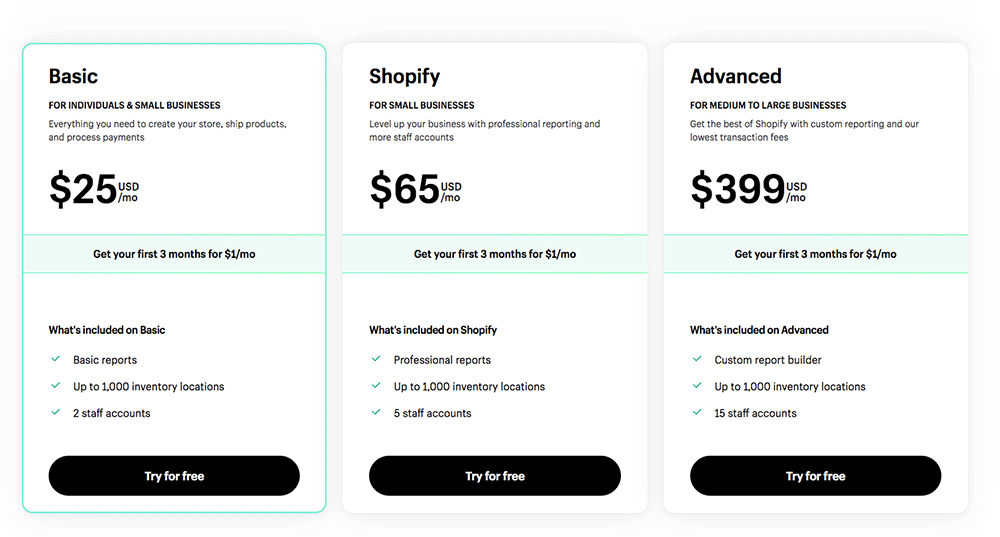Select the Basic plan title
Screen dimensions: 1000x537
(73, 76)
